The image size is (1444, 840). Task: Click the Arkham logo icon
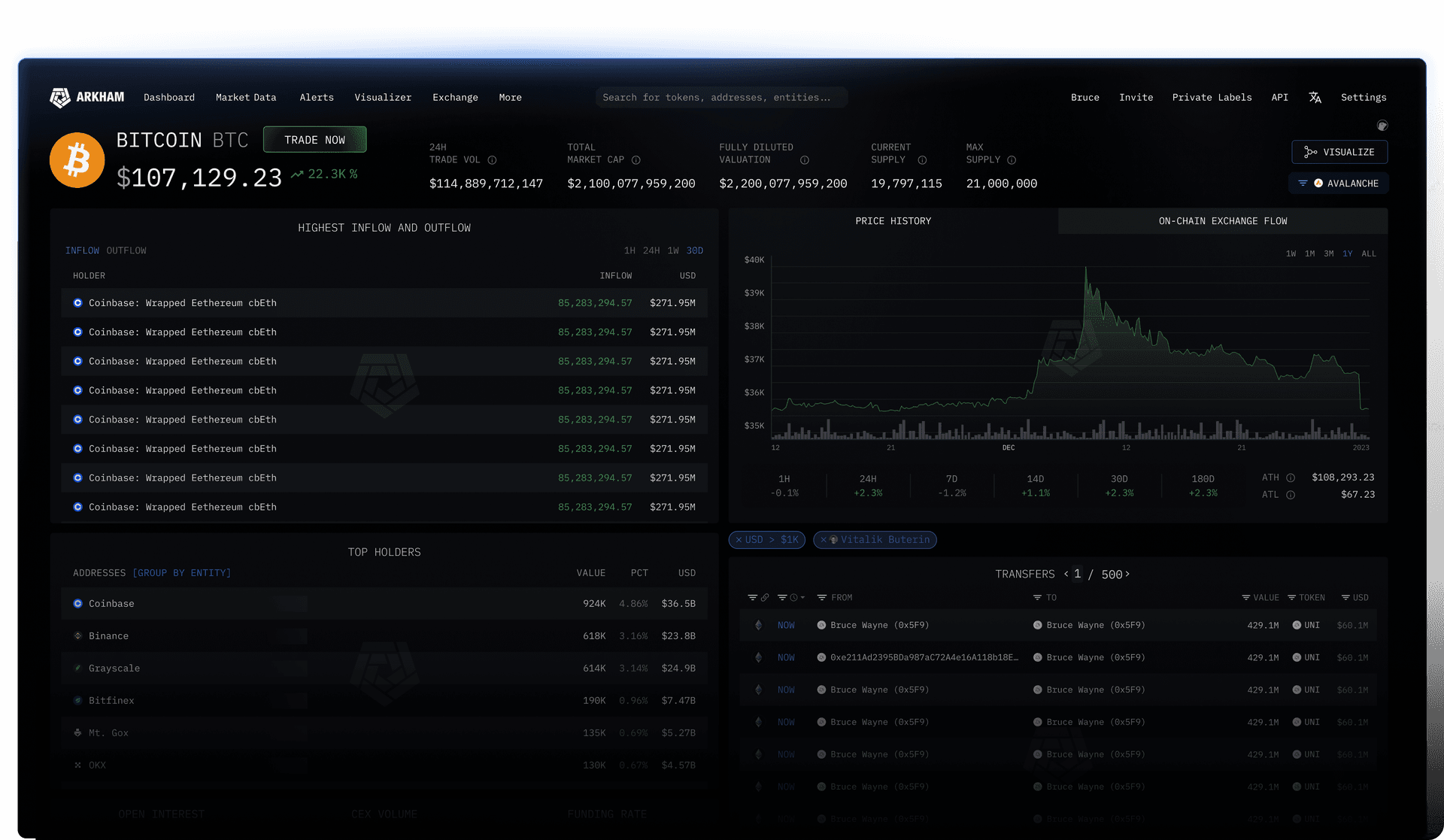click(x=59, y=98)
